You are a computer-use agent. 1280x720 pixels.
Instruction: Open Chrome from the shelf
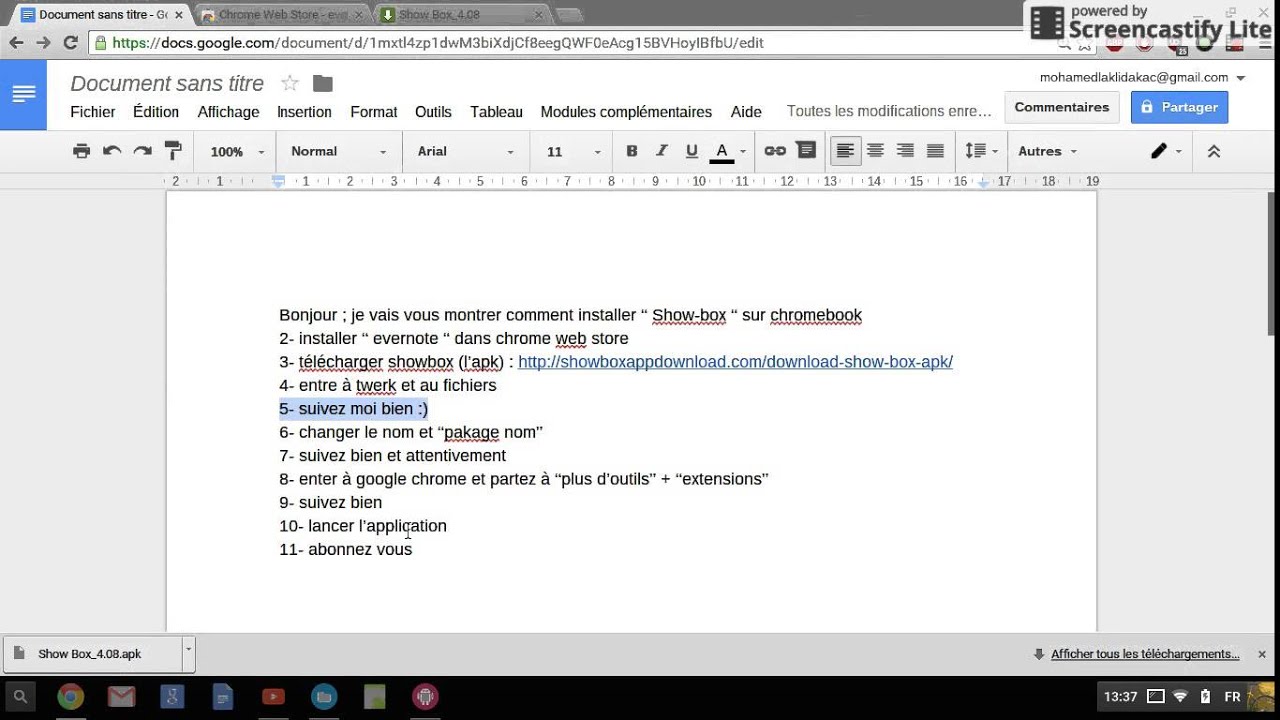coord(70,697)
